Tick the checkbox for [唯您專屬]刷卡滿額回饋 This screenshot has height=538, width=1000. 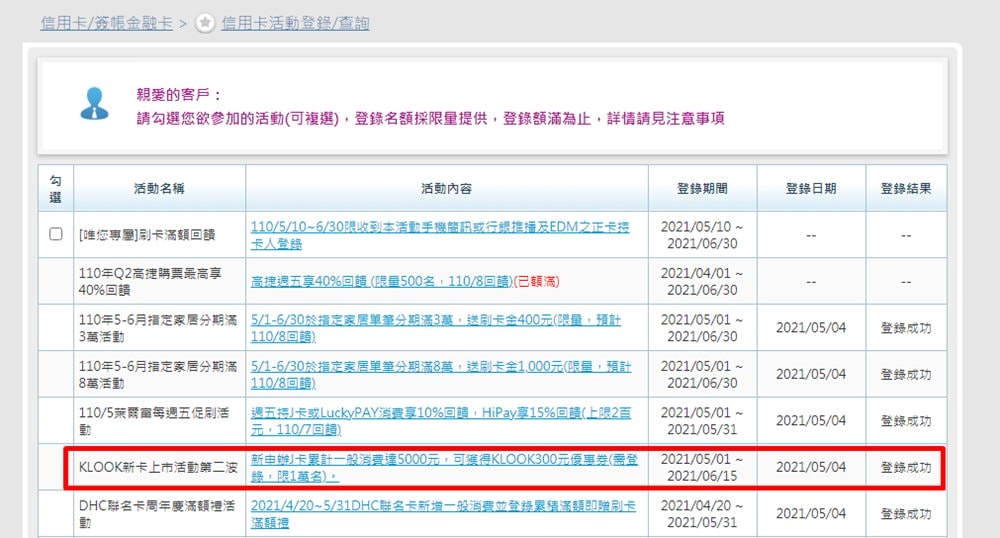56,235
